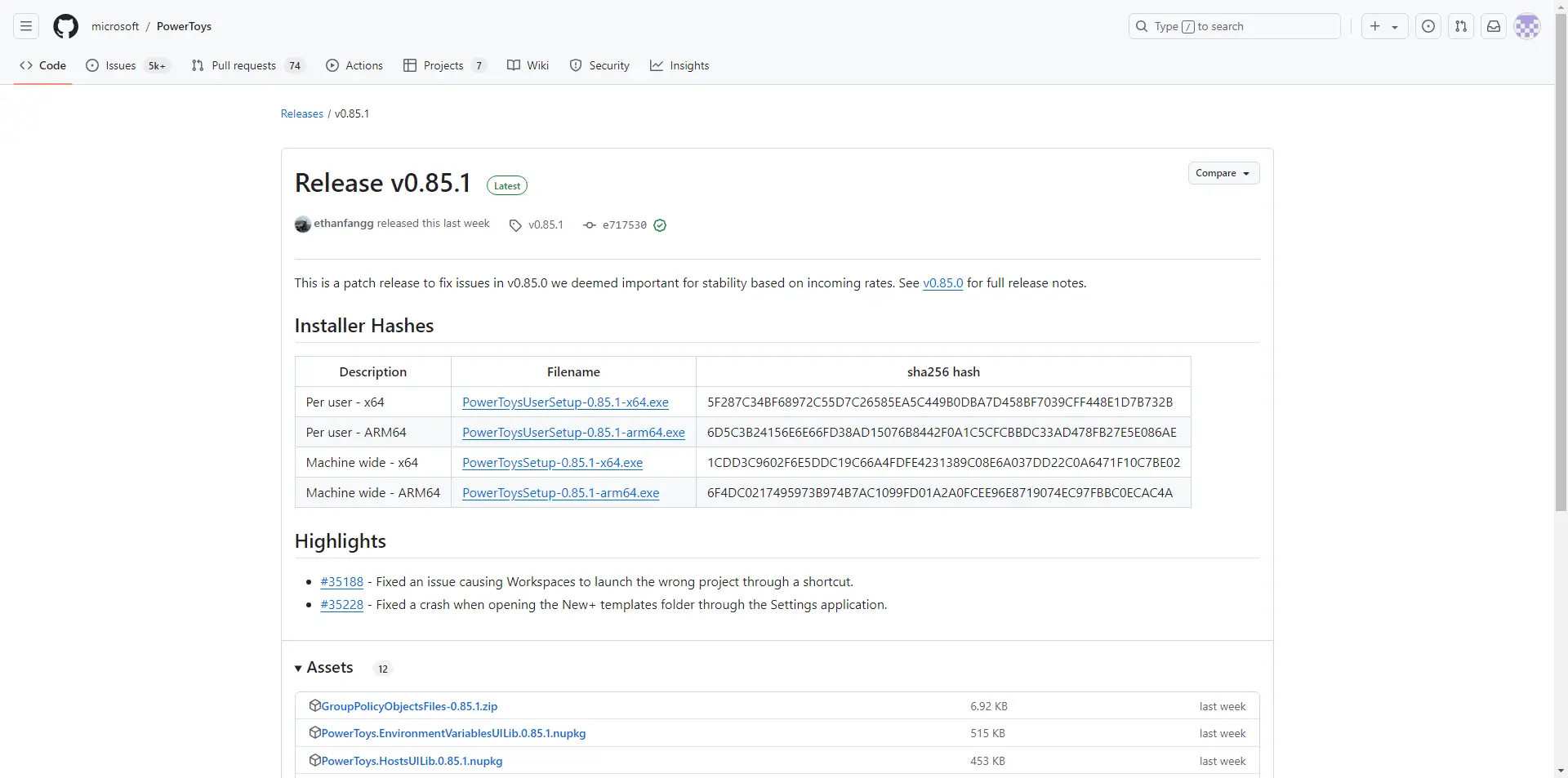Screen dimensions: 1568x778
Task: Open the Projects tab
Action: tap(445, 65)
